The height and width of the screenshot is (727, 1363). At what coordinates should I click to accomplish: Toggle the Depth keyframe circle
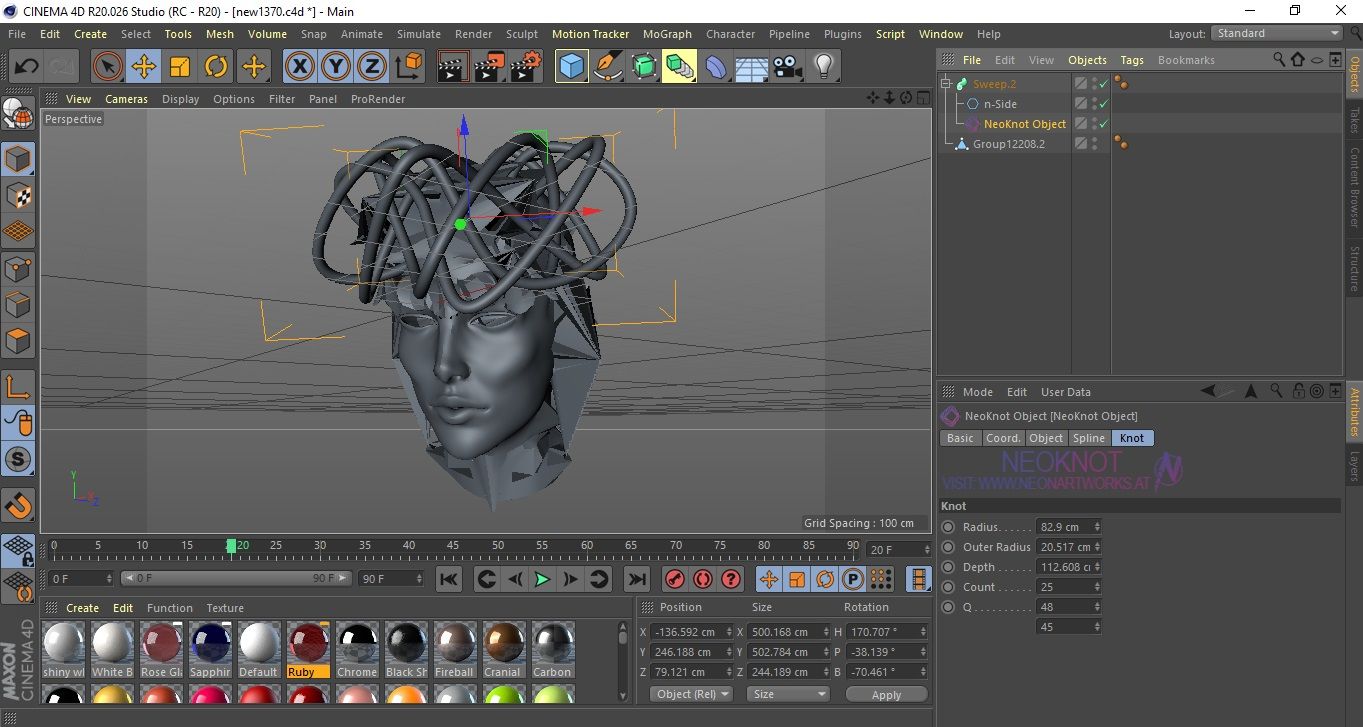948,567
